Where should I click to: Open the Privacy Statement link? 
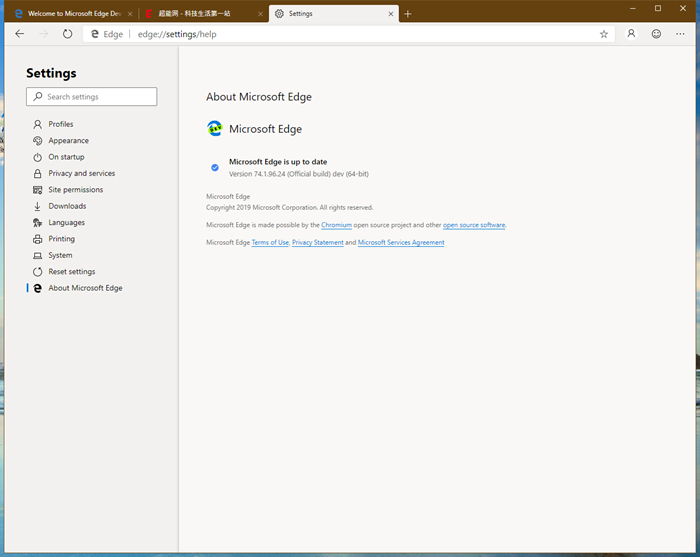(317, 242)
